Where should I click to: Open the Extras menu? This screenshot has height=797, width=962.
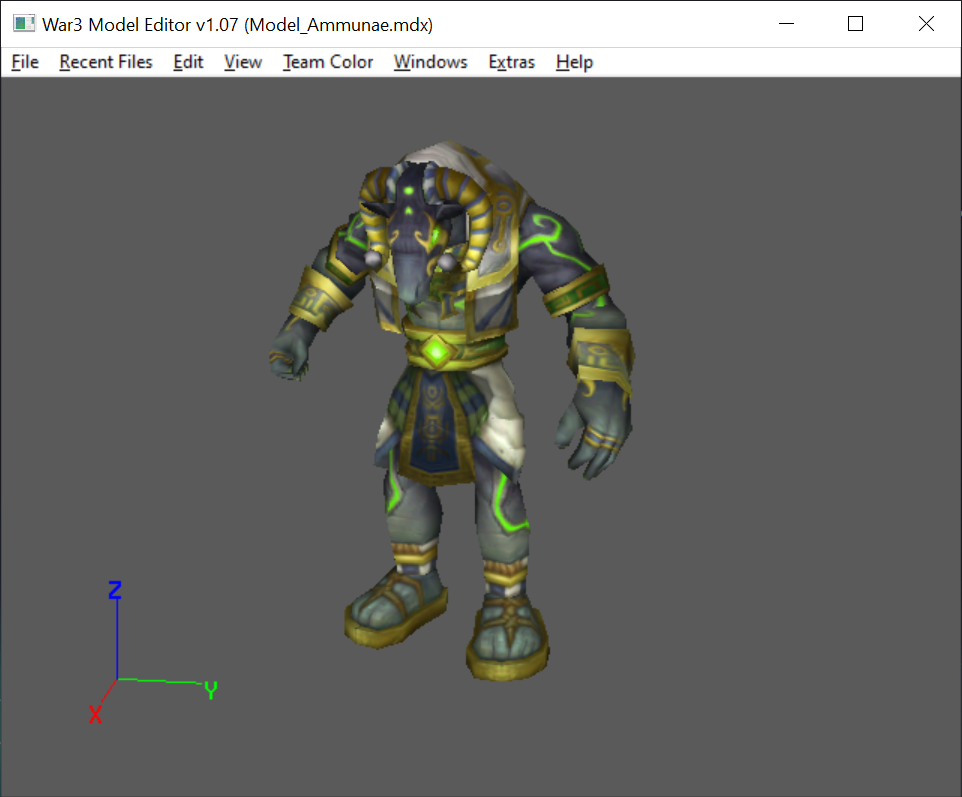(512, 62)
